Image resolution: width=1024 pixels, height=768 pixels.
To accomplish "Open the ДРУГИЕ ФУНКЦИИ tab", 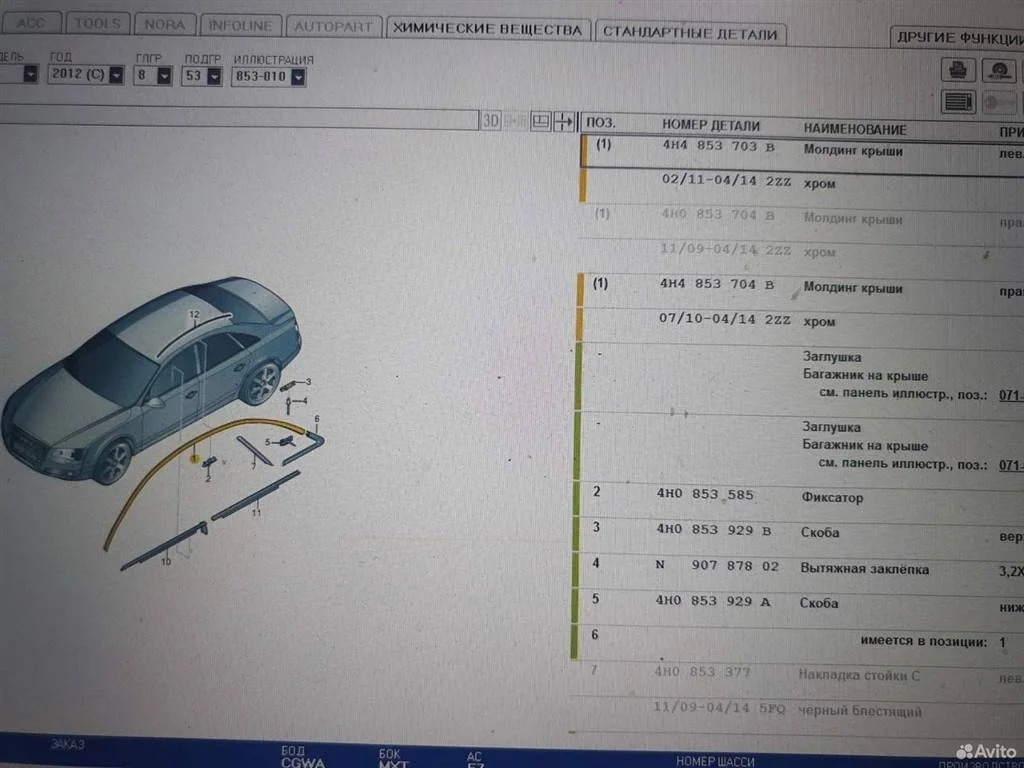I will click(957, 36).
